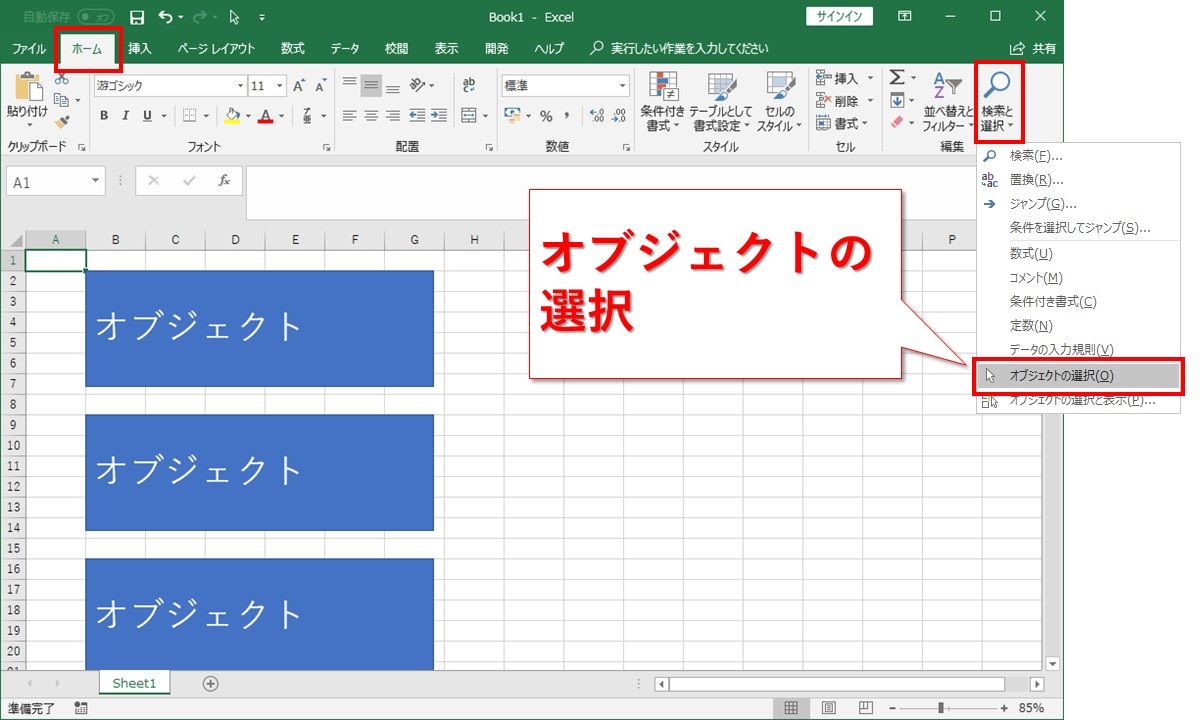1200x720 pixels.
Task: Switch to Page Layout view
Action: (828, 708)
